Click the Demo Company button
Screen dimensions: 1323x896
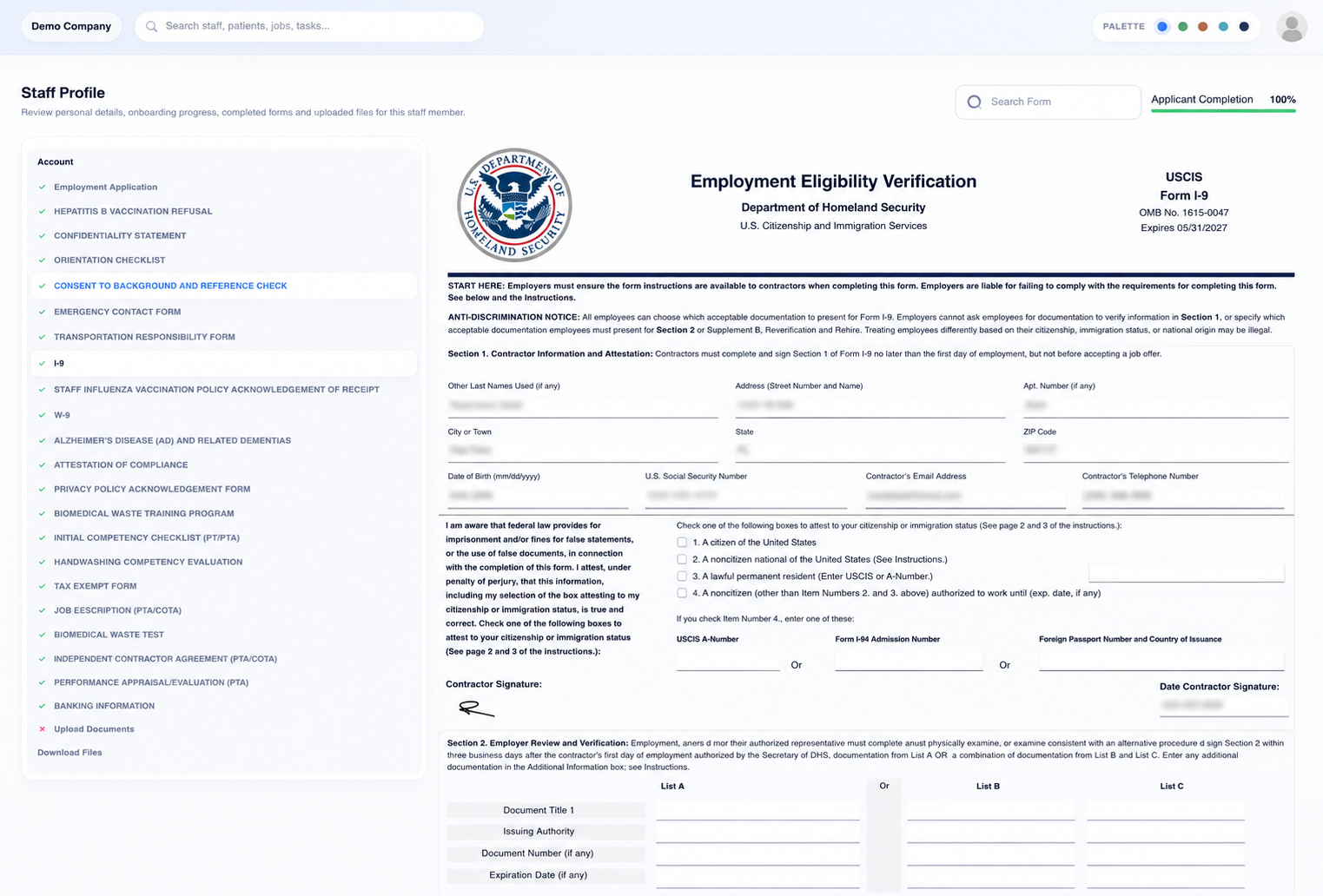click(71, 26)
